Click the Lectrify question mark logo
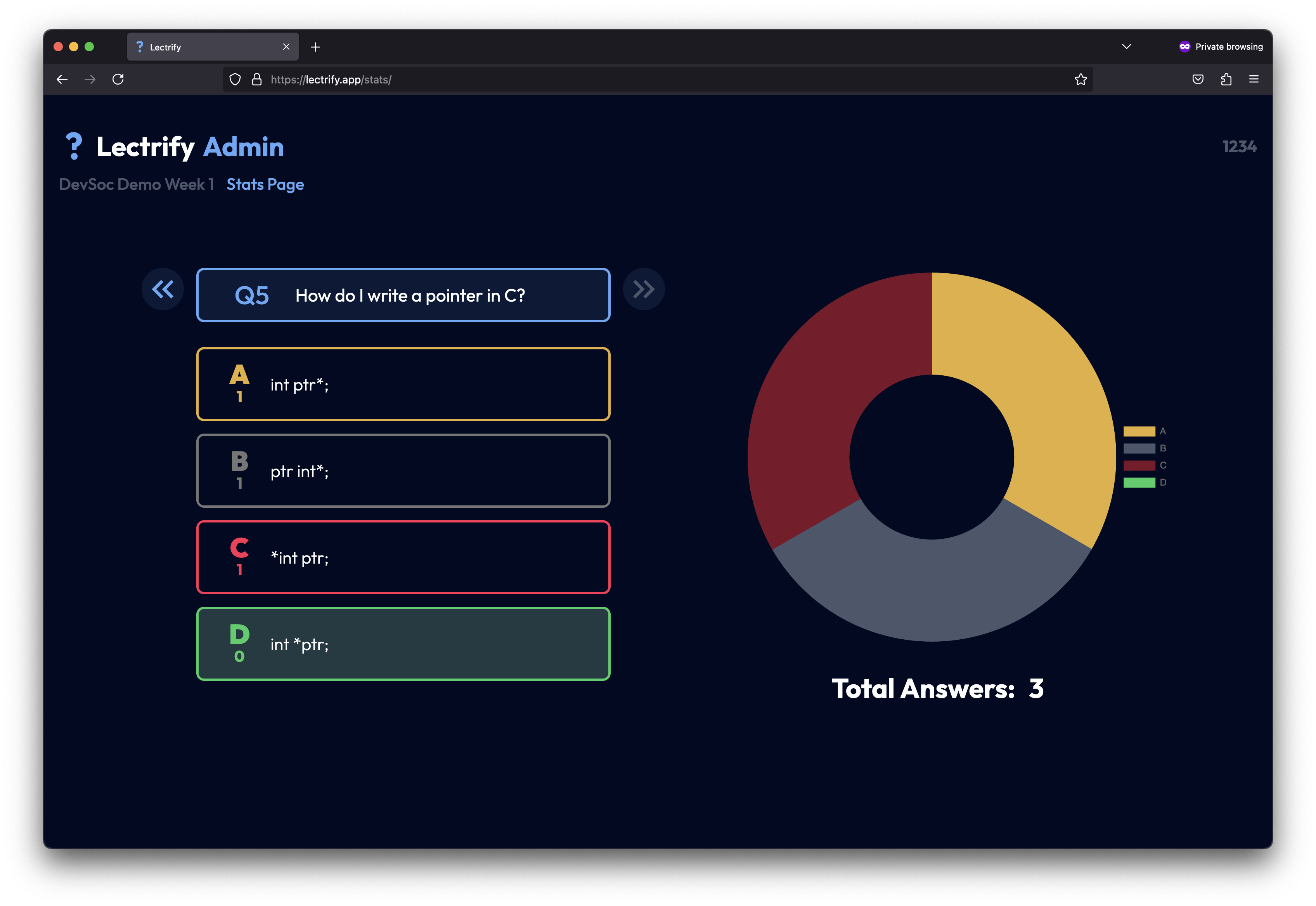Screen dimensions: 1316x906 tap(74, 146)
